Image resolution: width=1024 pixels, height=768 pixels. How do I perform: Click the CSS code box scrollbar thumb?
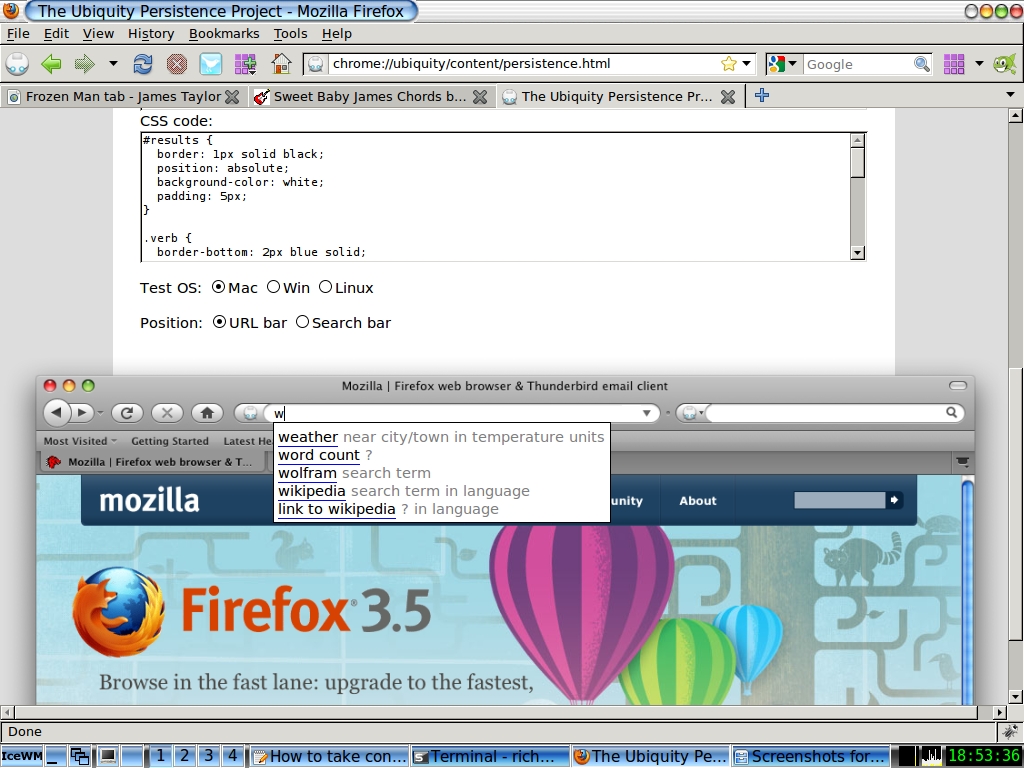[x=857, y=162]
